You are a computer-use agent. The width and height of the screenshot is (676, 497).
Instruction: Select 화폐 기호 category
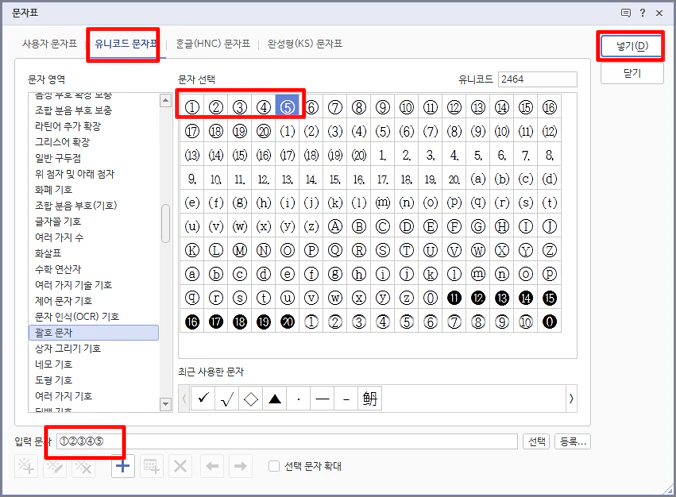53,190
